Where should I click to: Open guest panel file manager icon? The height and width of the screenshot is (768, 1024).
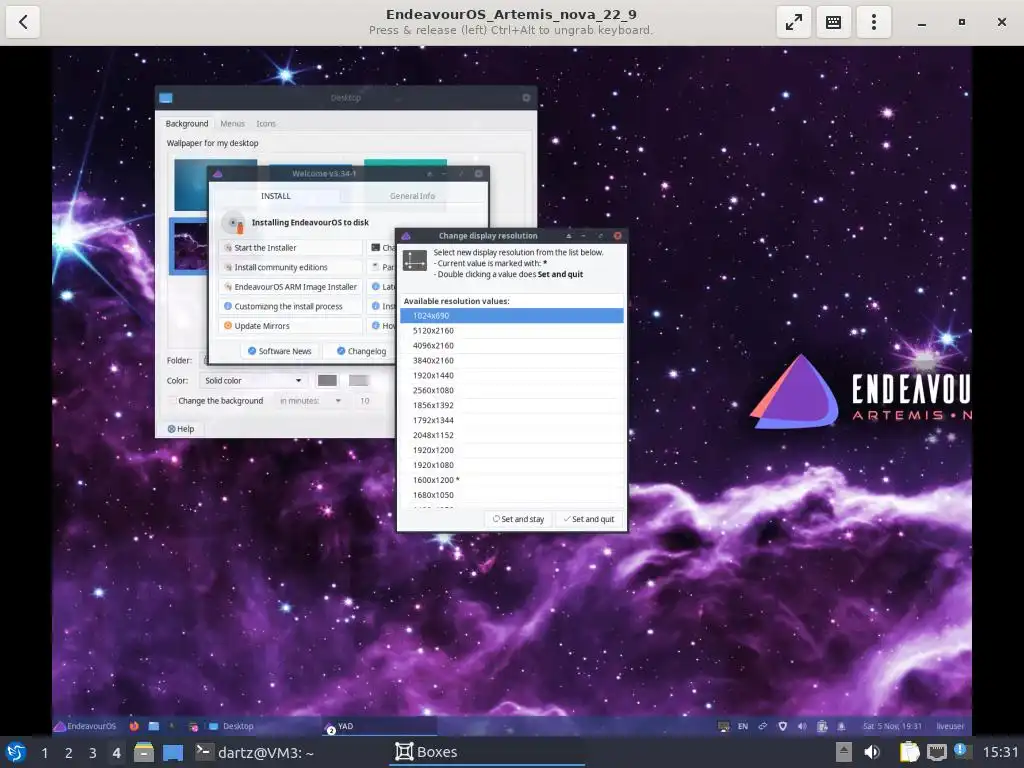click(x=153, y=726)
